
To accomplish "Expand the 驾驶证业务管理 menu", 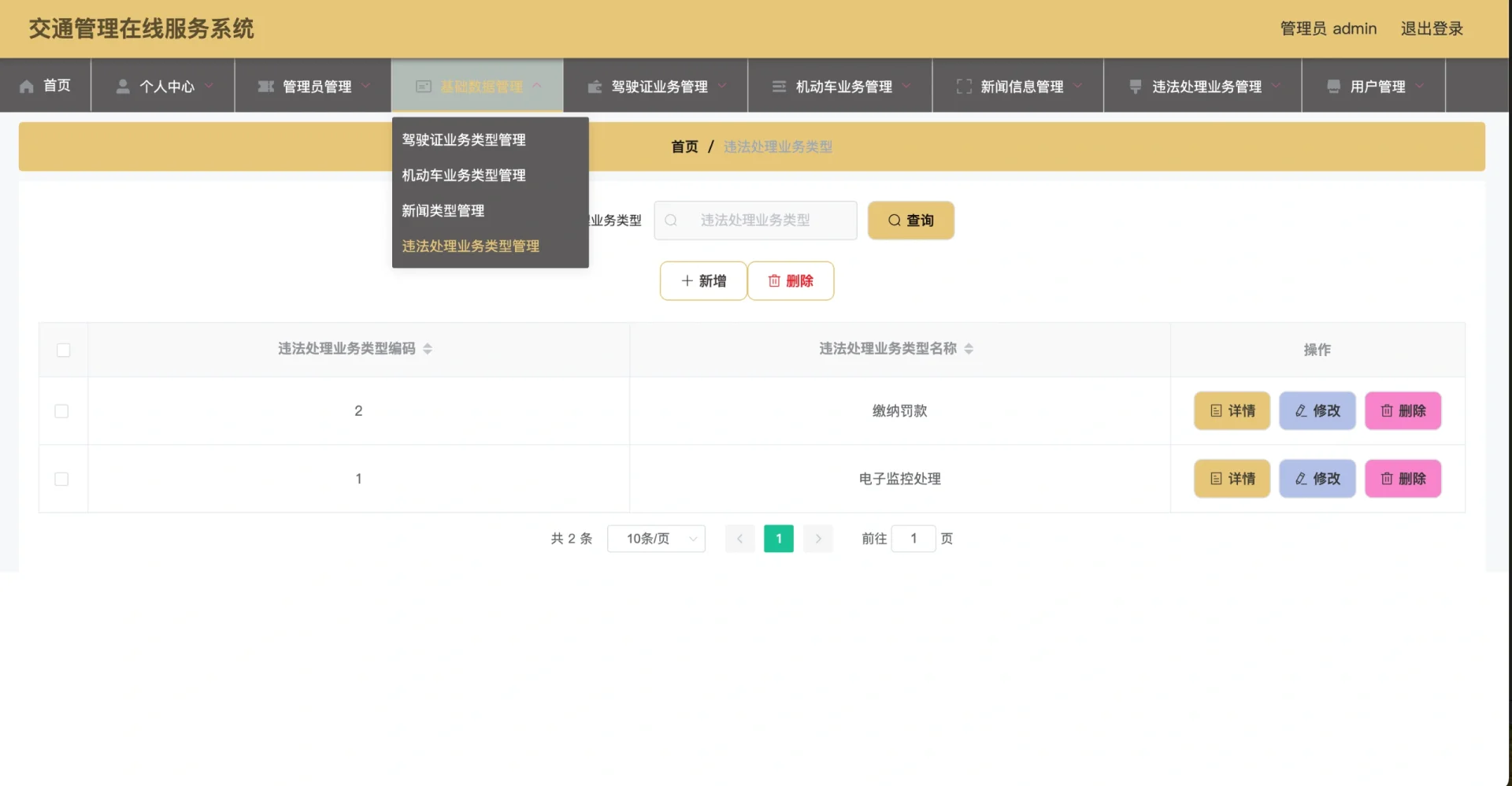I will click(658, 87).
